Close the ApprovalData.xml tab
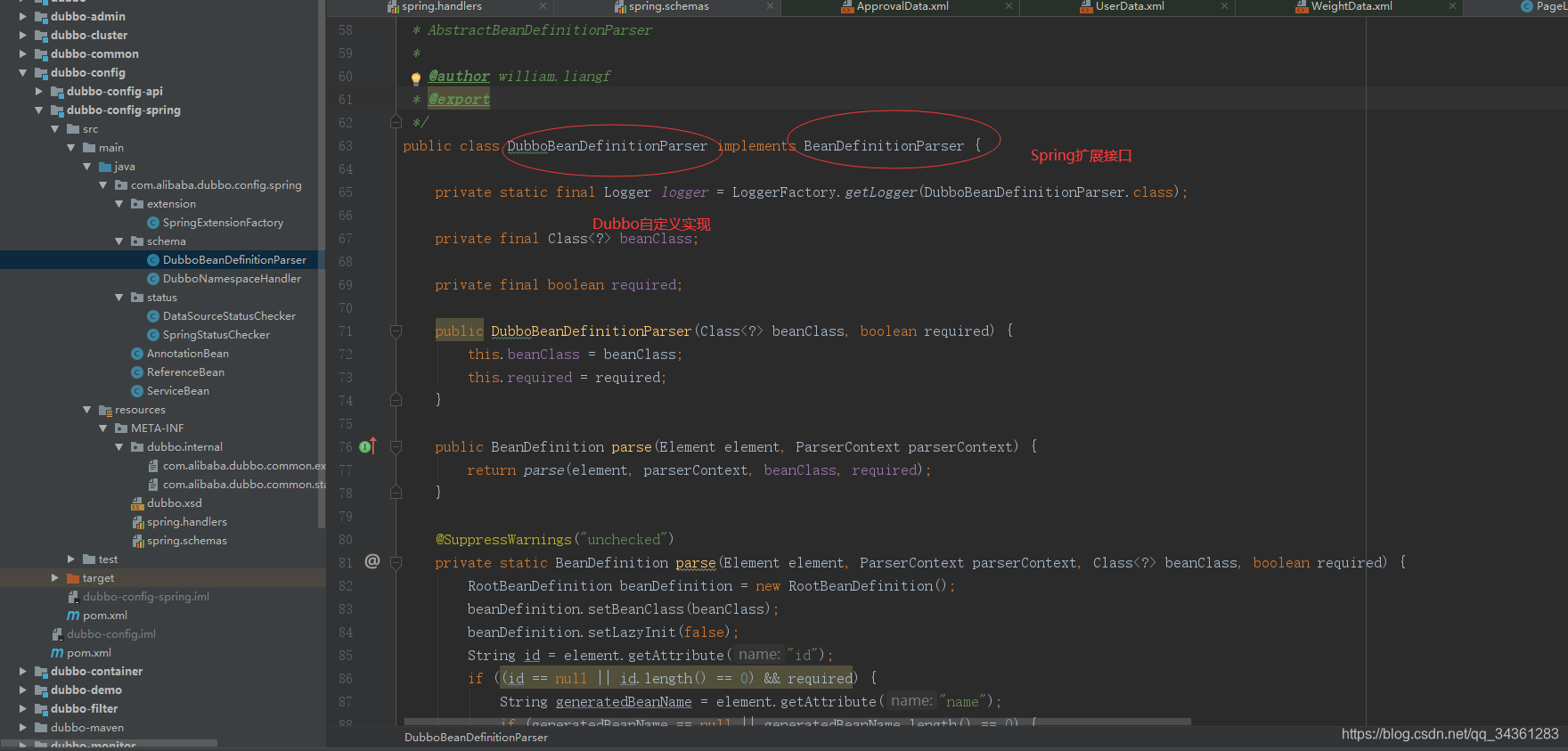This screenshot has height=751, width=1568. point(1009,6)
